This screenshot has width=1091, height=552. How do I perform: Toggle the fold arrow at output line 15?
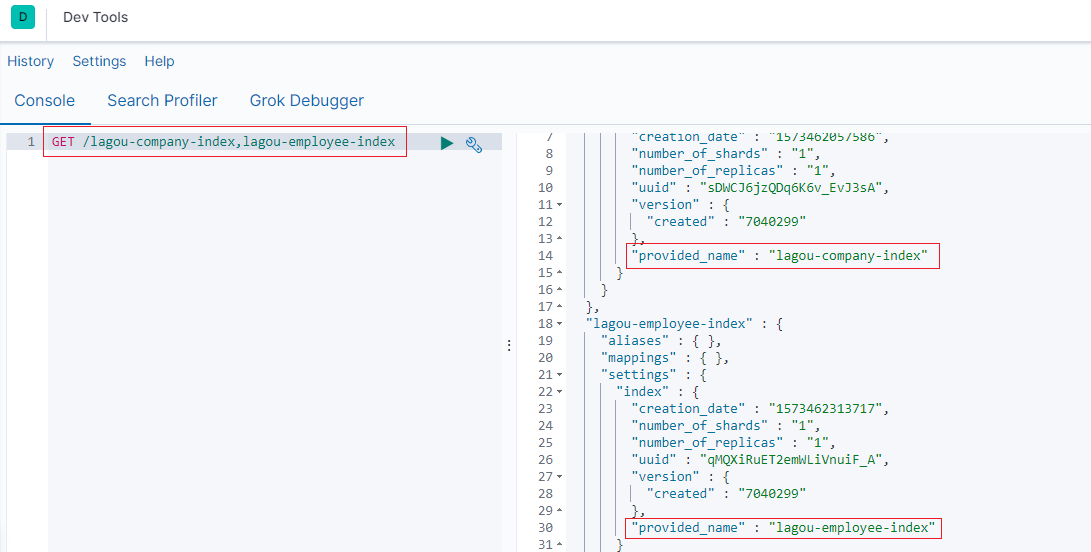point(559,273)
